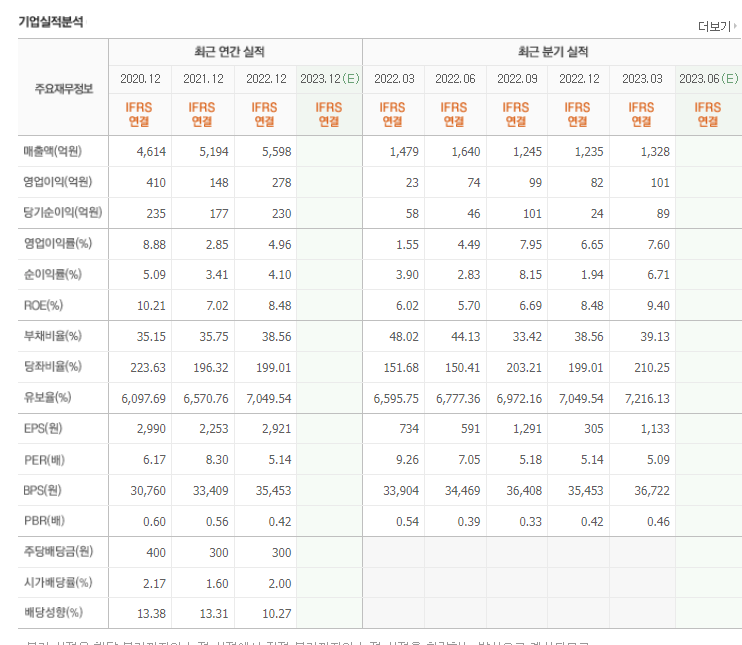
Task: Select the EPS(원) row label
Action: point(43,429)
